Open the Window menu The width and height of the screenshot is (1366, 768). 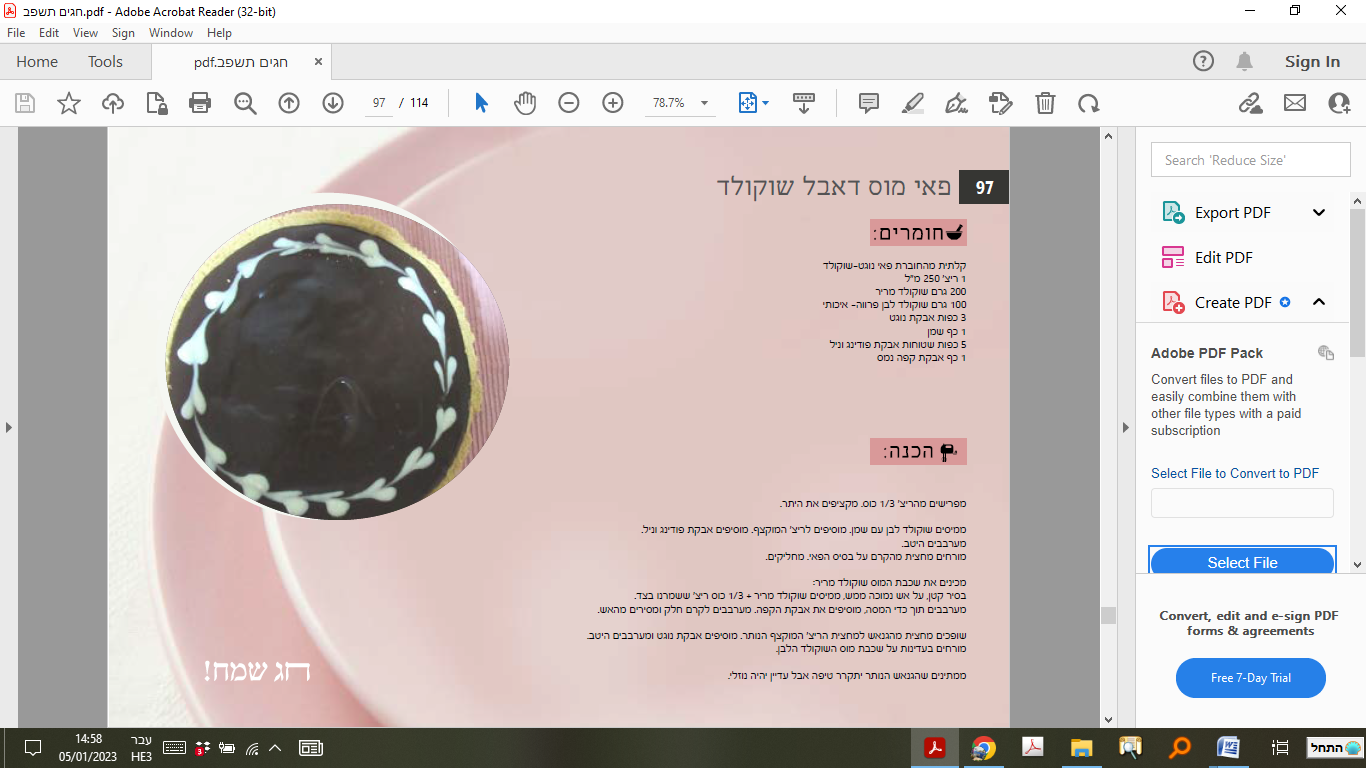(x=171, y=33)
